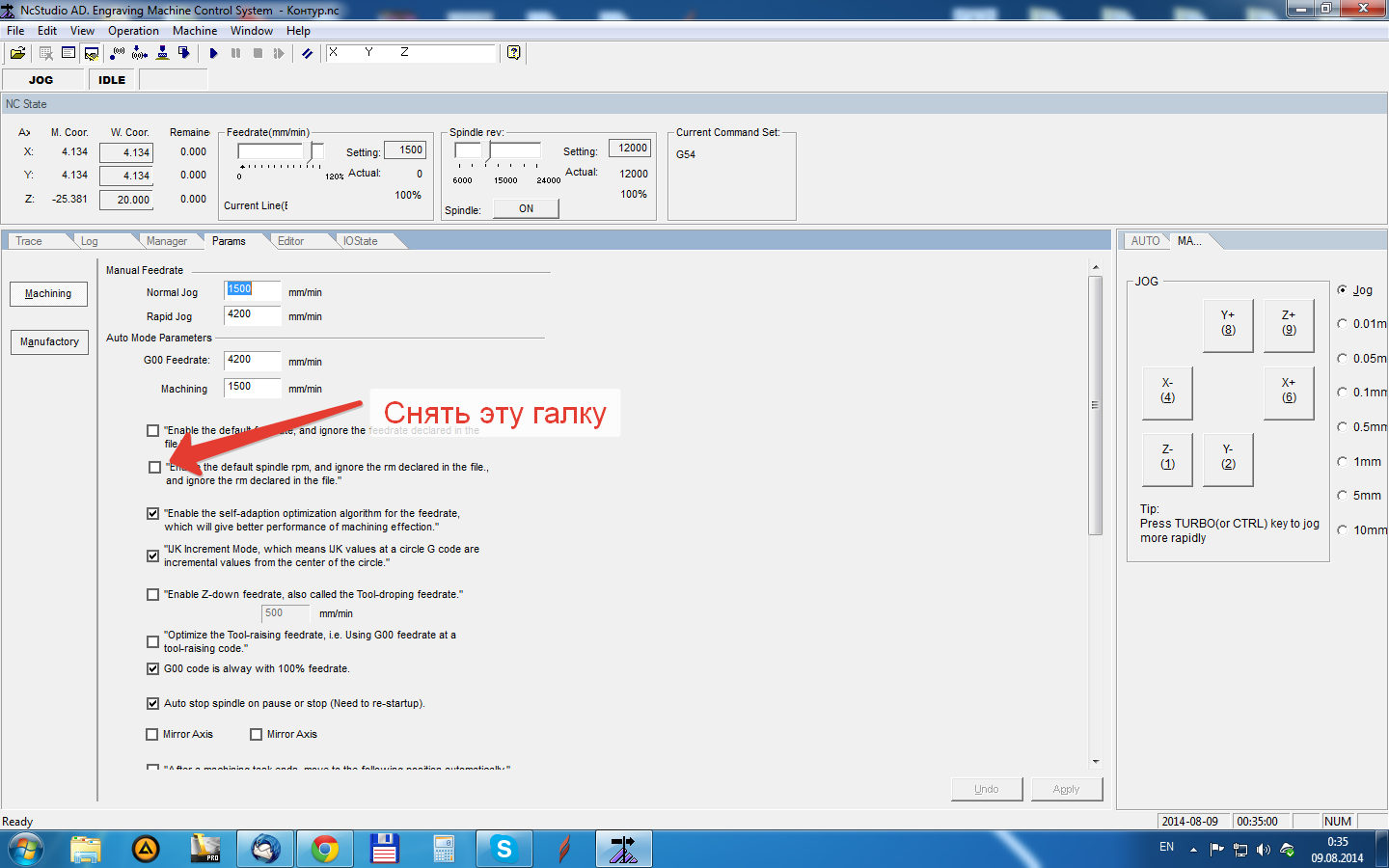This screenshot has height=868, width=1389.
Task: Click the pressed-in parameters window toolbar icon
Action: pos(92,53)
